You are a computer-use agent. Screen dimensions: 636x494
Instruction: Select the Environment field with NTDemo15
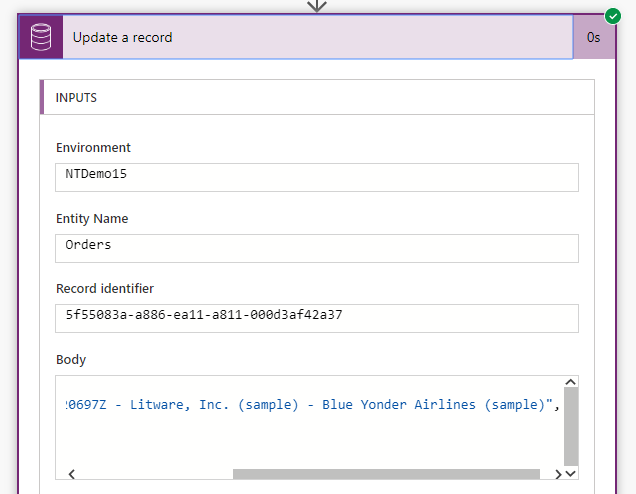[316, 177]
